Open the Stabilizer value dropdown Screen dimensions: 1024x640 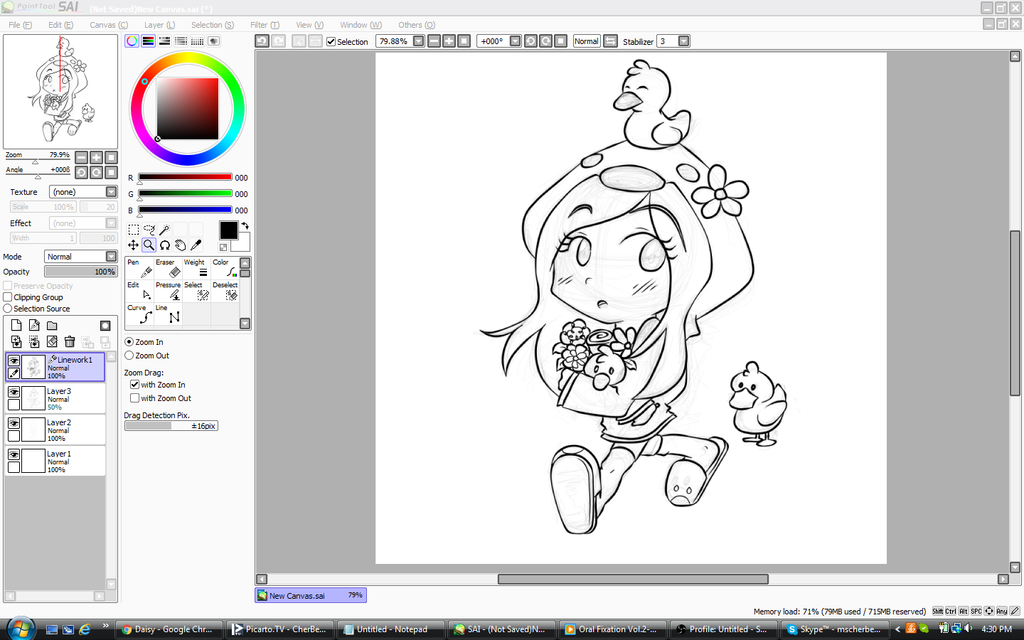tap(684, 41)
